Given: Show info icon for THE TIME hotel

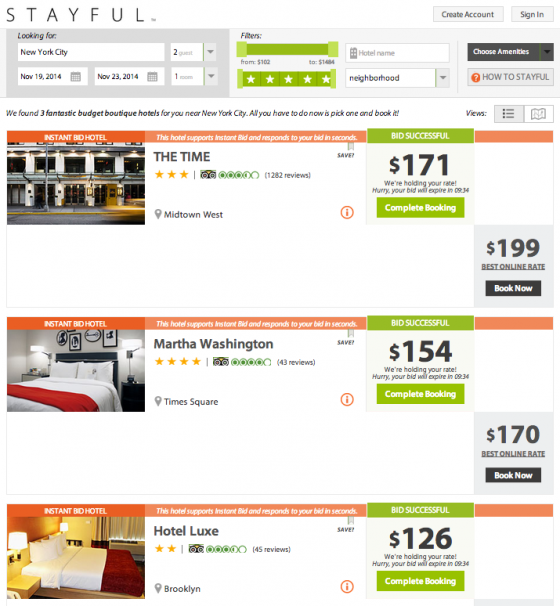Looking at the screenshot, I should click(347, 212).
